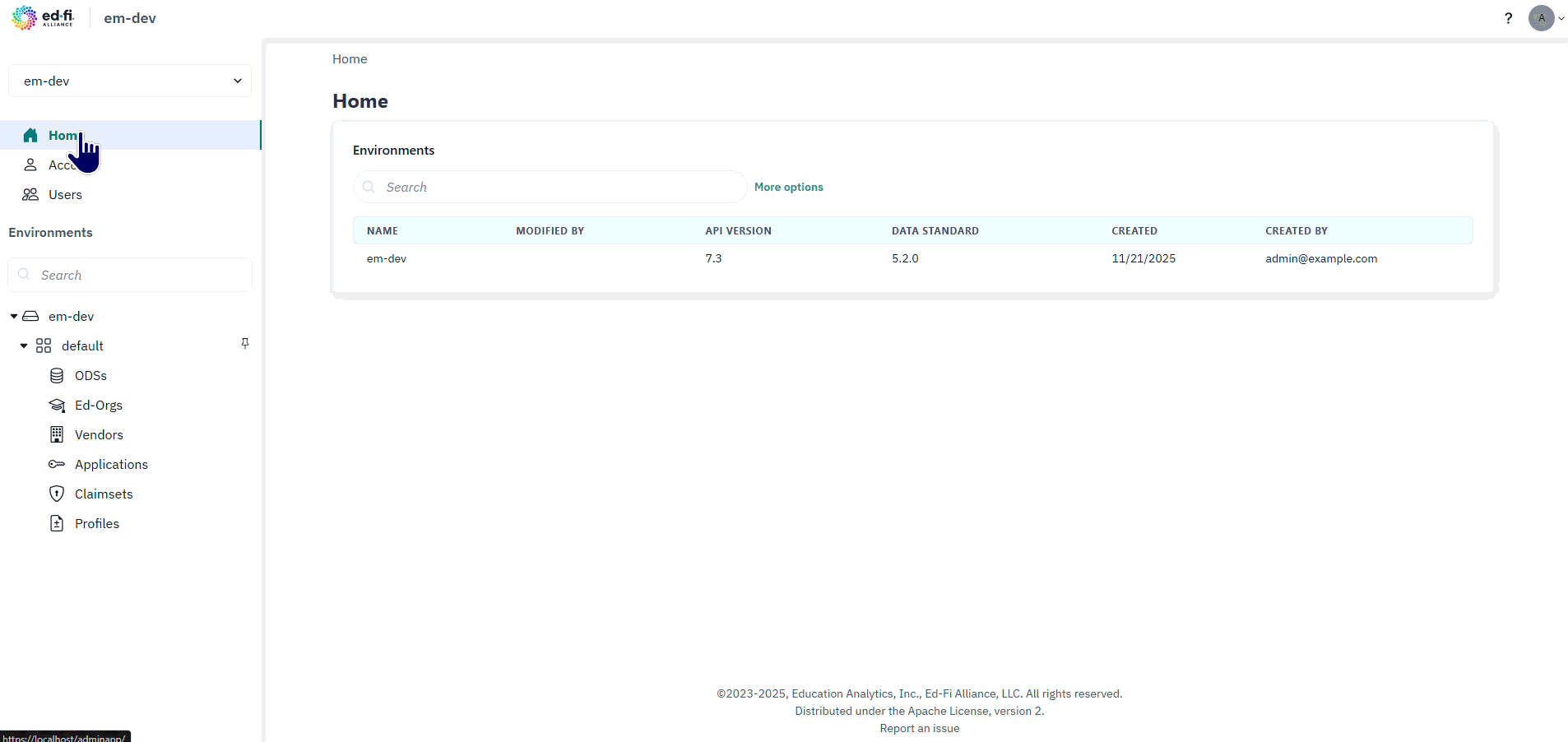Open Profiles using its document icon
The image size is (1568, 742).
(56, 523)
